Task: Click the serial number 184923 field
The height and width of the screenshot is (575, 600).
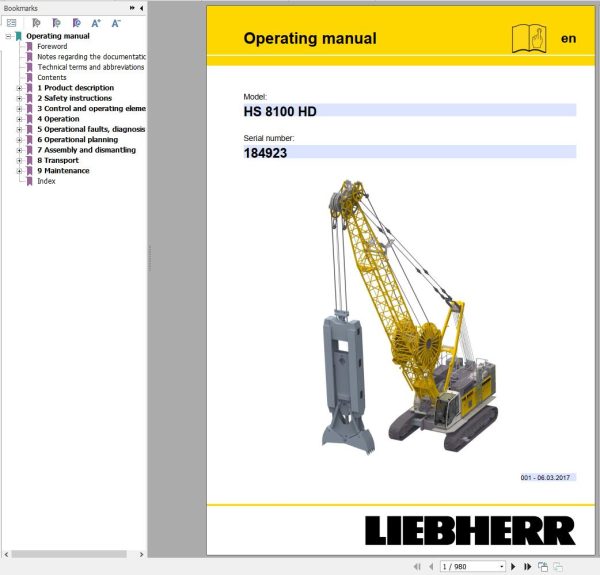Action: pyautogui.click(x=410, y=152)
